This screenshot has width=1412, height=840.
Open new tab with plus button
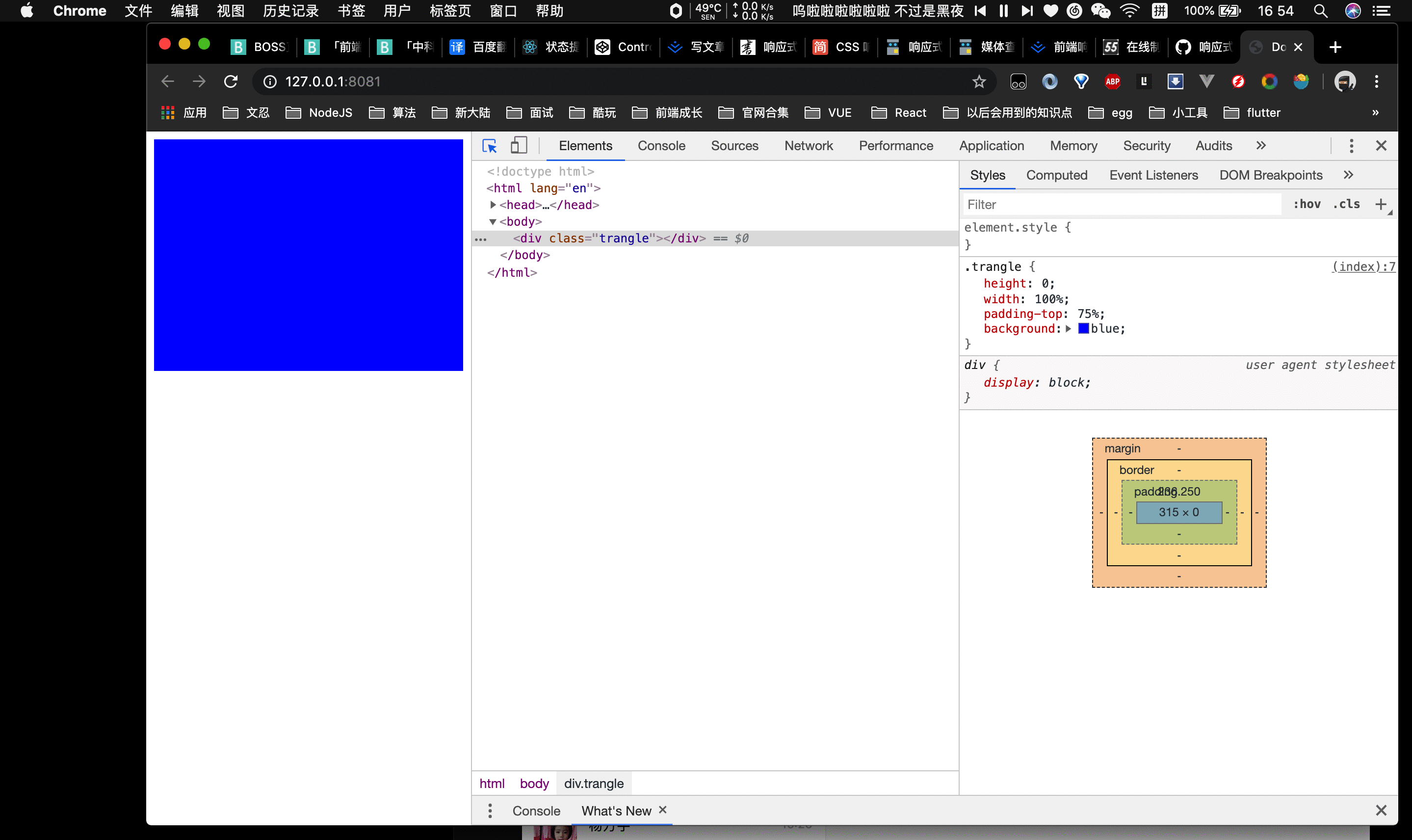pos(1335,47)
